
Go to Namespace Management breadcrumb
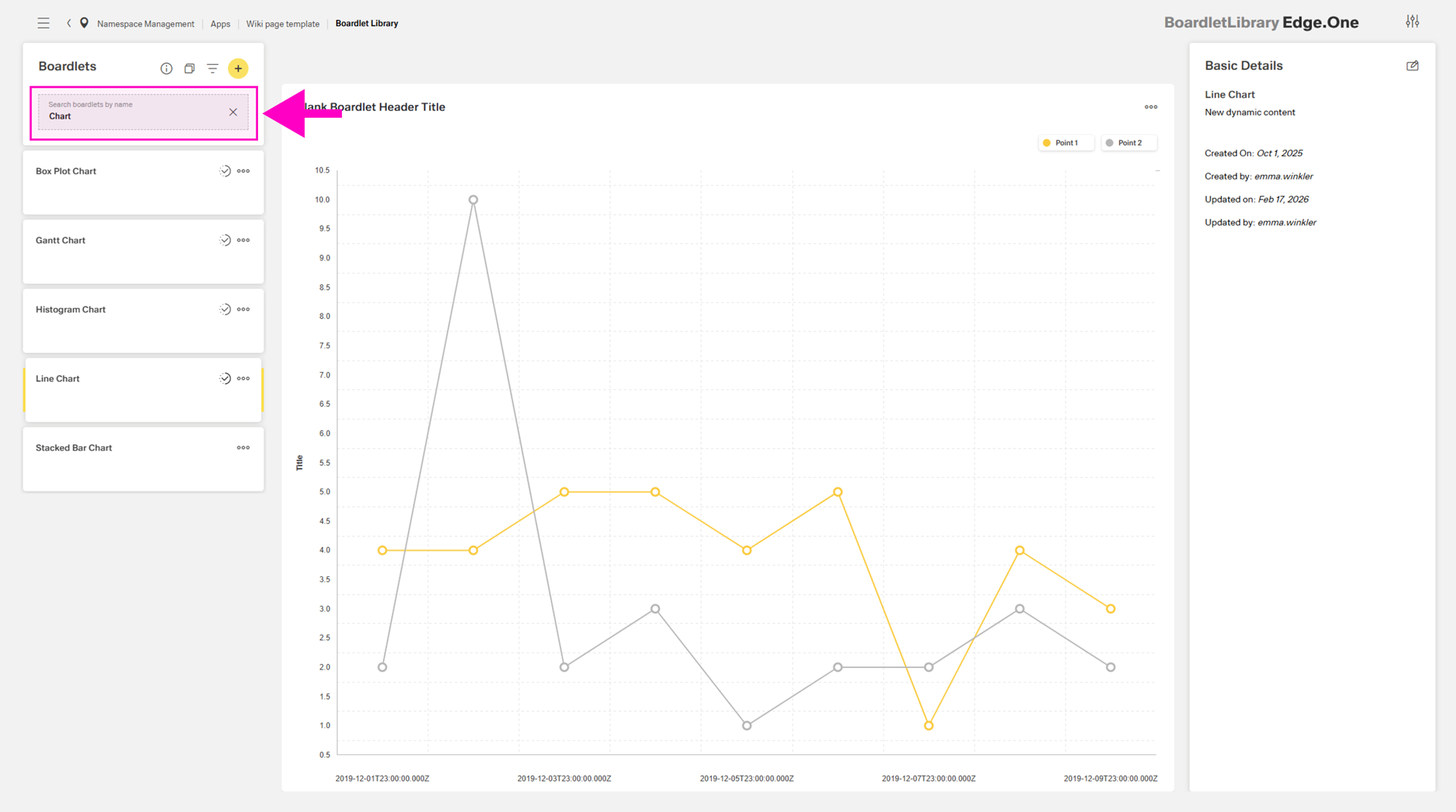click(146, 24)
